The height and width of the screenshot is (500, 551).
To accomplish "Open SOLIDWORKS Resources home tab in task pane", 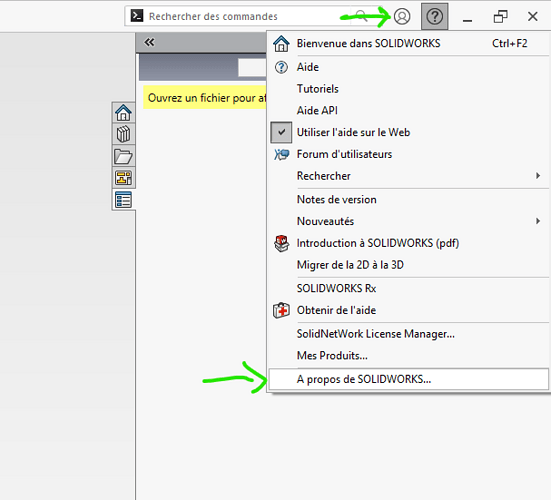I will [123, 112].
